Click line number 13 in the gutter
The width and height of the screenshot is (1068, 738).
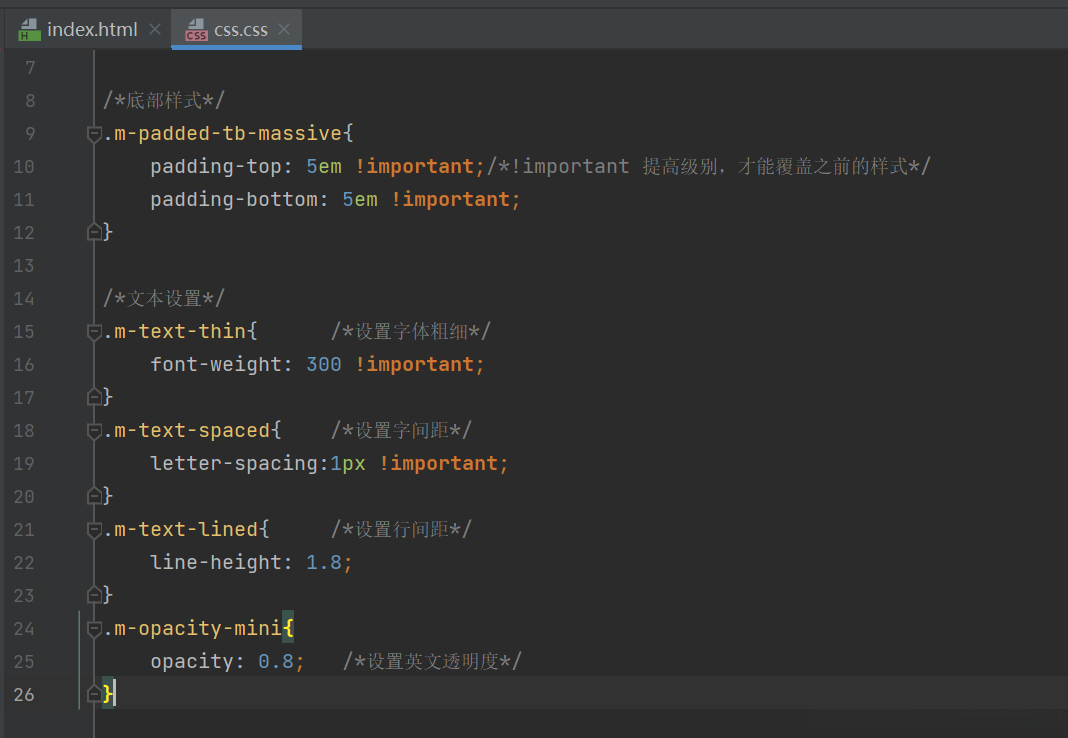point(24,266)
